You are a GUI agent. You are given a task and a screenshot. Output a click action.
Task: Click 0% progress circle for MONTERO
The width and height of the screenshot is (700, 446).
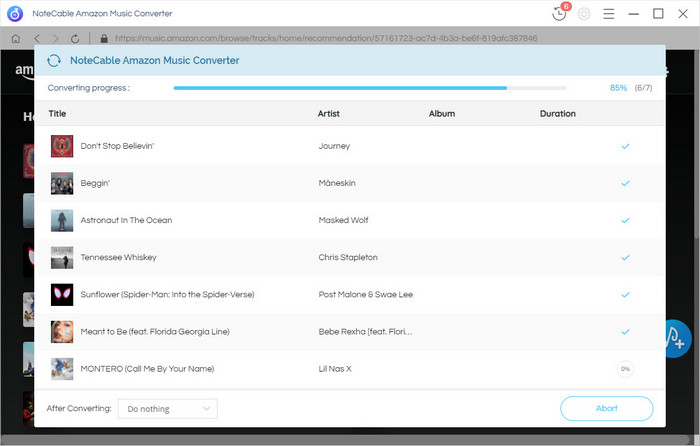(625, 369)
